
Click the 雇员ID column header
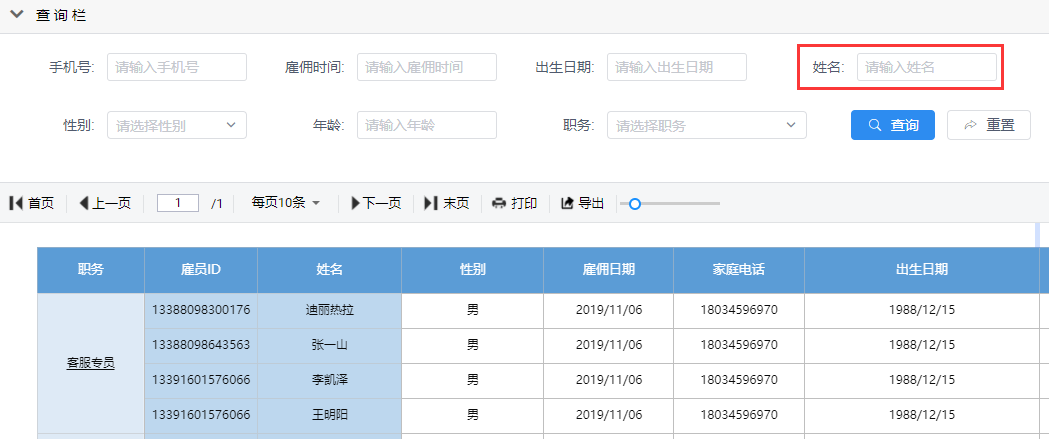pyautogui.click(x=201, y=270)
